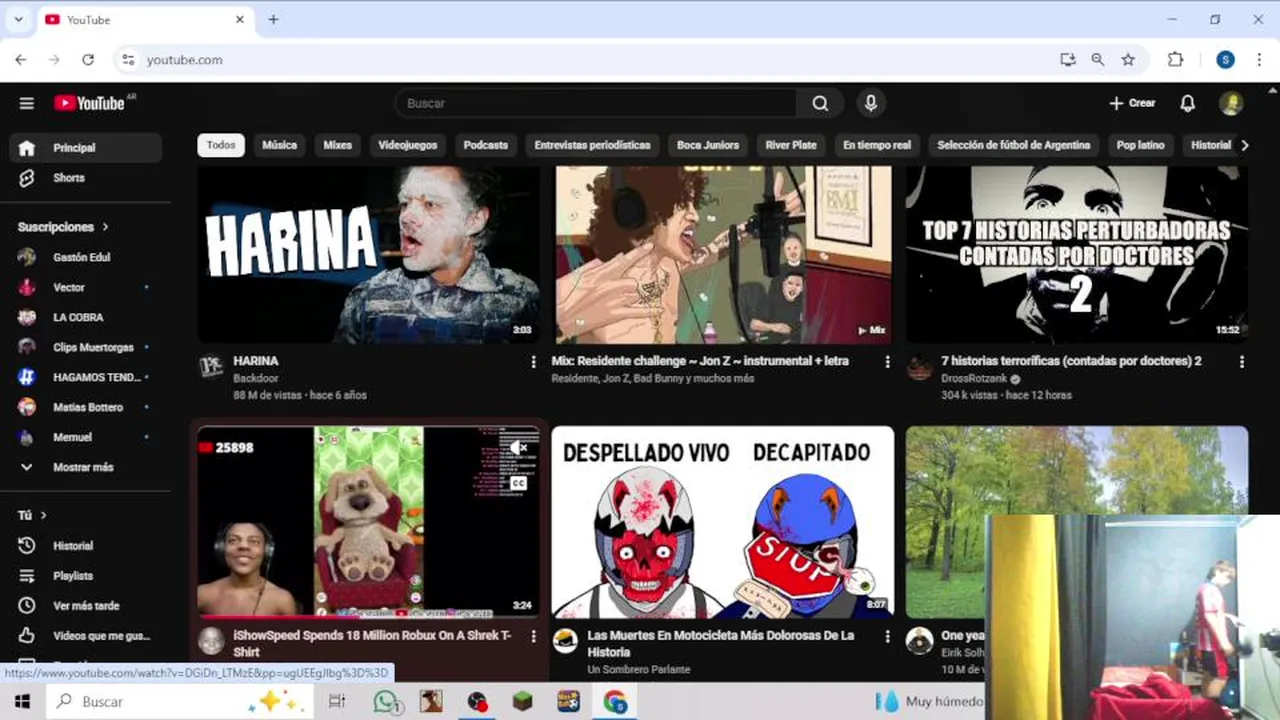Open a new browser tab

273,19
